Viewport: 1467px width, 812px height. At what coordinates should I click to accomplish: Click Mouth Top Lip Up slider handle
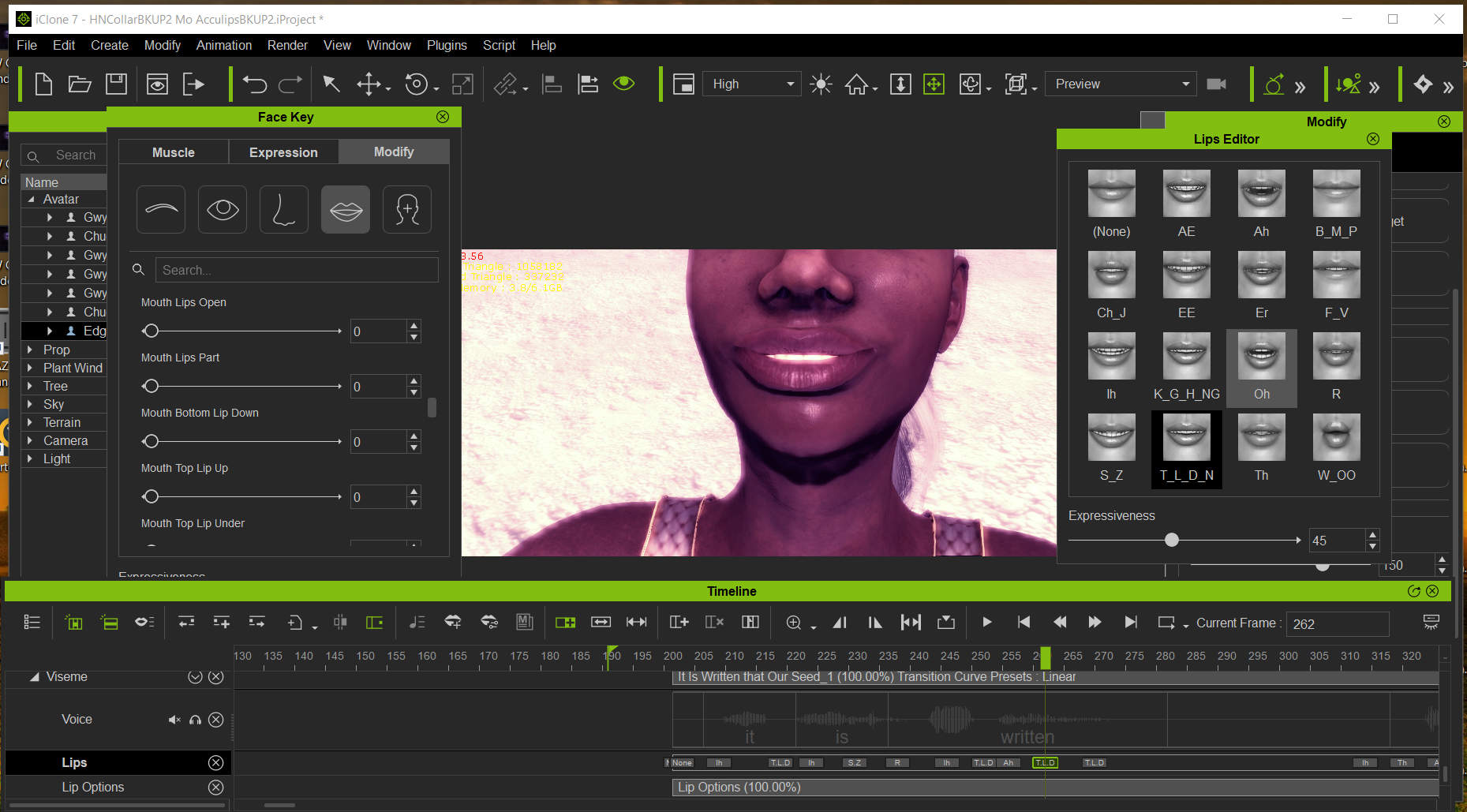click(x=152, y=496)
